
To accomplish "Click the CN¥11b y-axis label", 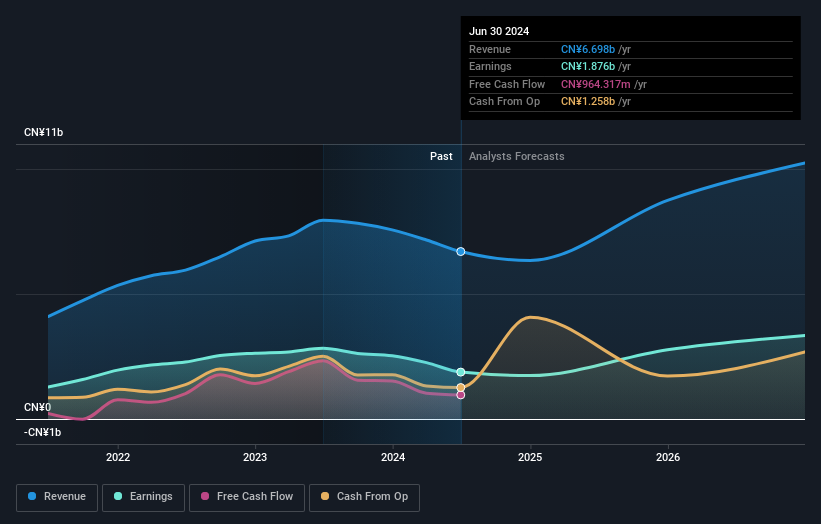I will [43, 132].
